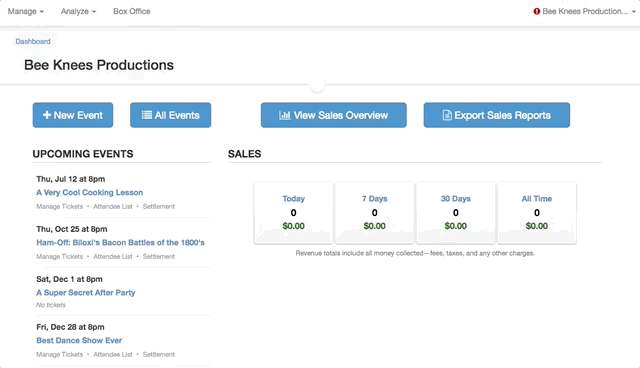Select the Today sales card
This screenshot has height=368, width=640.
click(293, 213)
